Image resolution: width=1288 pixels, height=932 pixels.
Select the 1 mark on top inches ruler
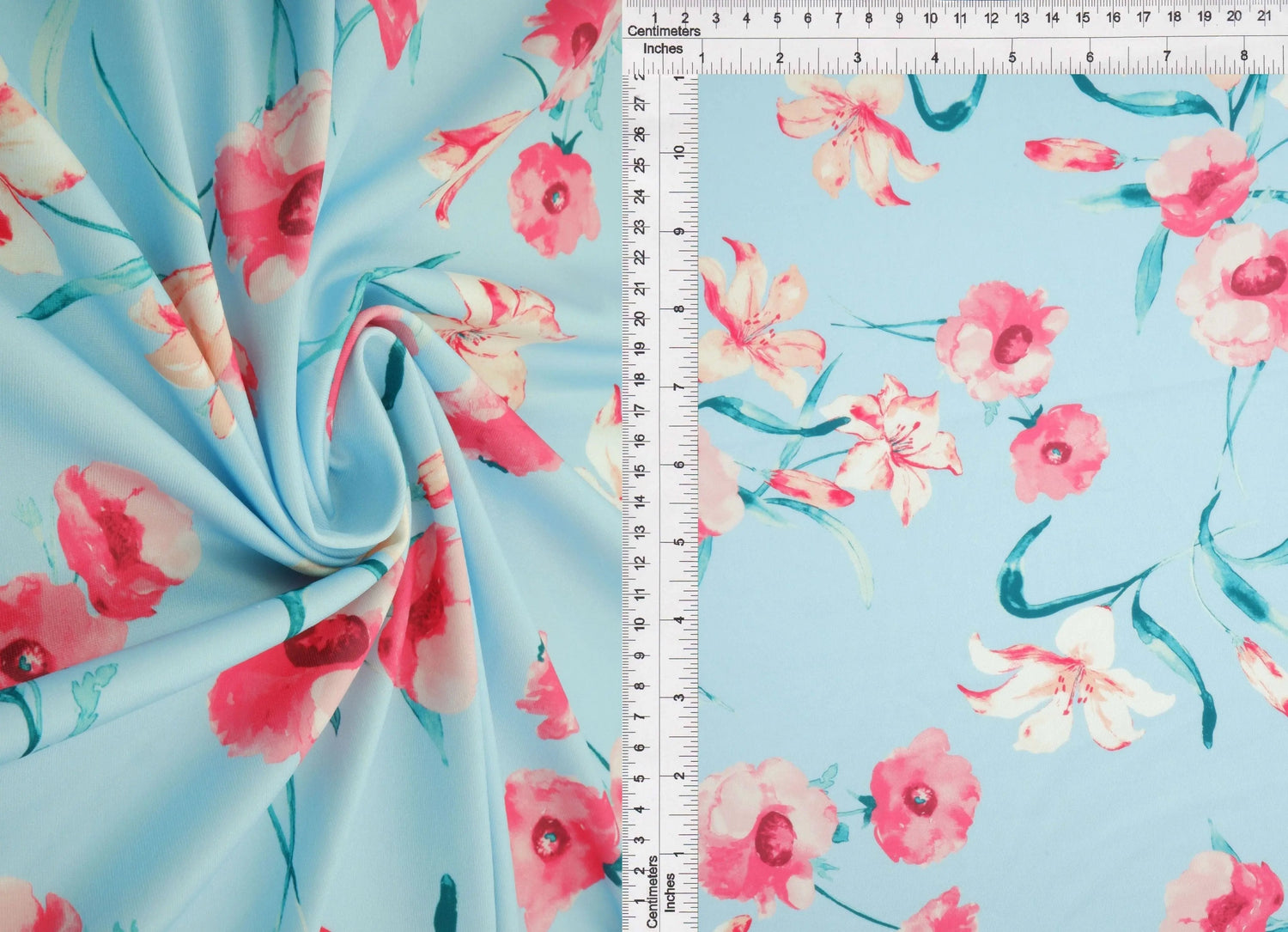click(702, 58)
